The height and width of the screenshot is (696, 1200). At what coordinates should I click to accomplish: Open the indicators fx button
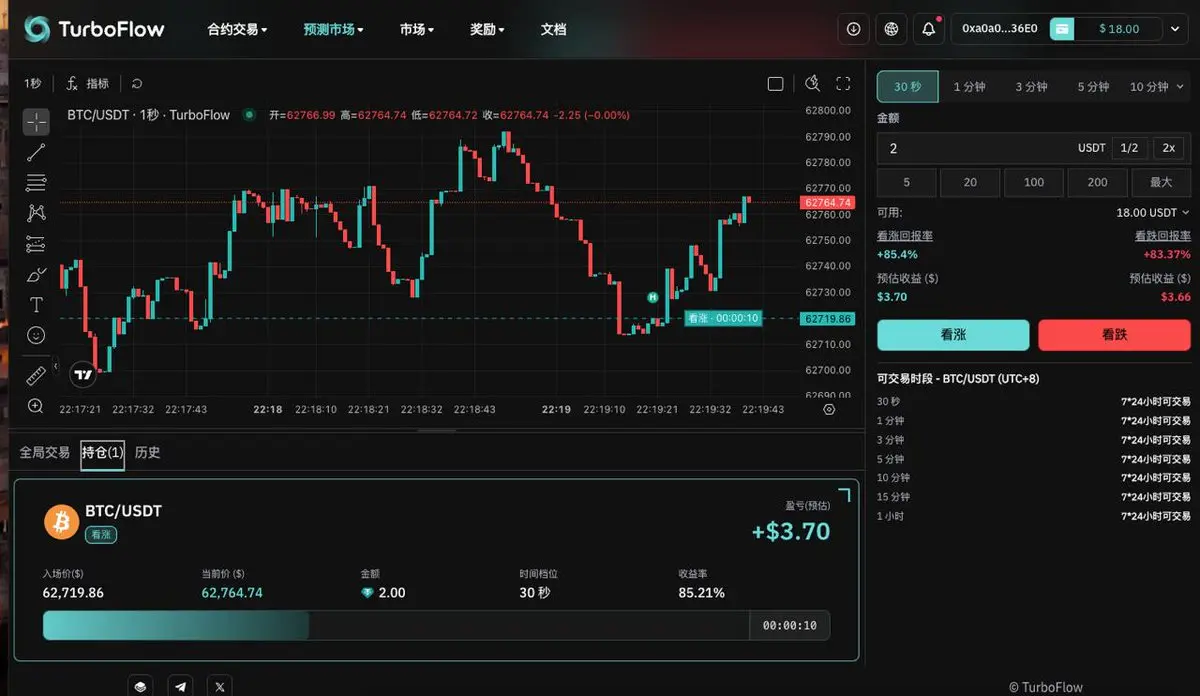click(87, 84)
